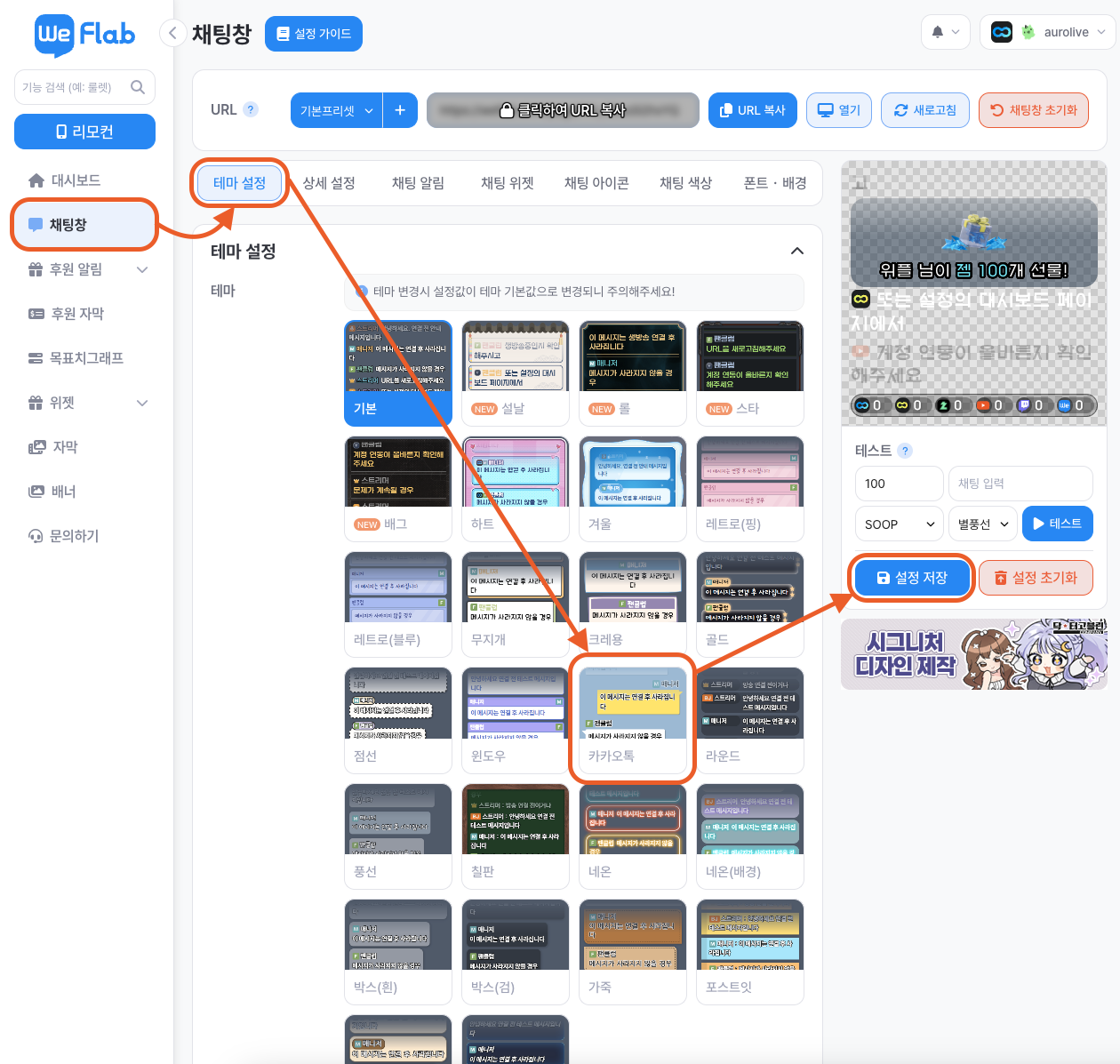1120x1064 pixels.
Task: Select the 스타 theme thumbnail
Action: [750, 373]
